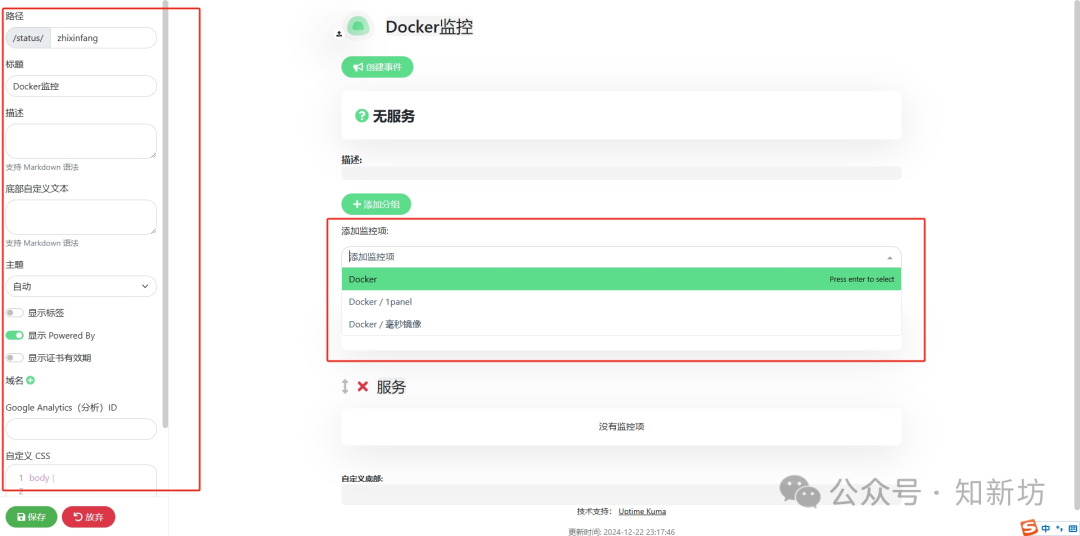
Task: Click the 更新时间 timestamp text
Action: pos(621,531)
